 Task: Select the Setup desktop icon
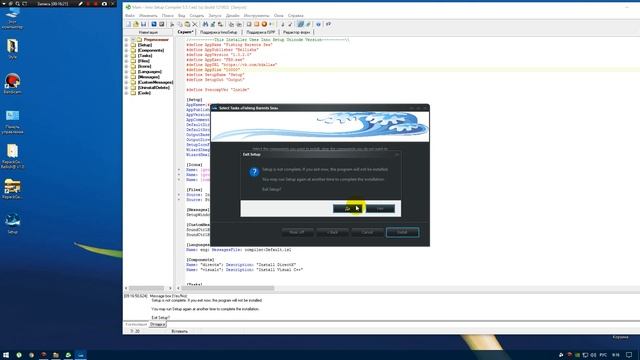[12, 224]
